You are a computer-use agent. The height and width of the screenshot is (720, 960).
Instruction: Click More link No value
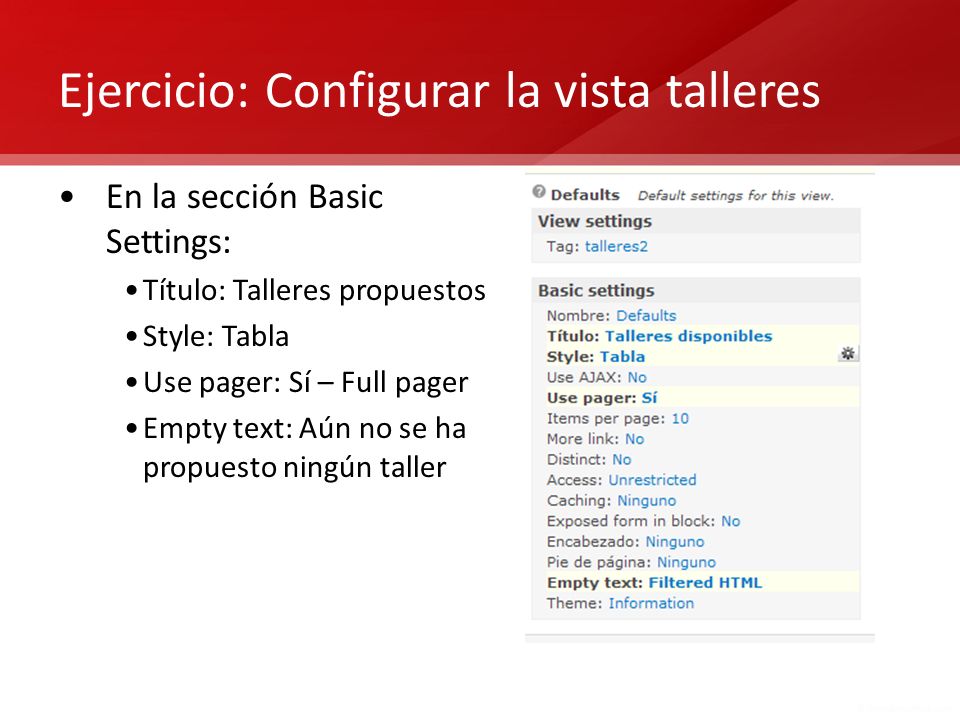click(x=634, y=439)
